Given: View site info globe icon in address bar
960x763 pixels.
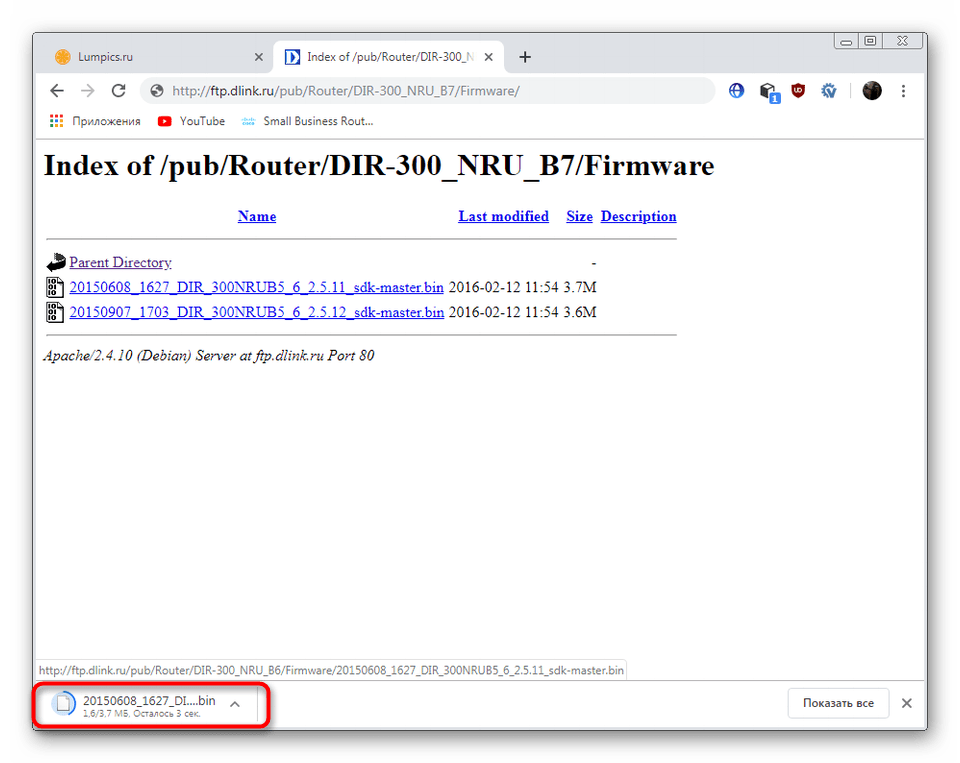Looking at the screenshot, I should coord(157,91).
